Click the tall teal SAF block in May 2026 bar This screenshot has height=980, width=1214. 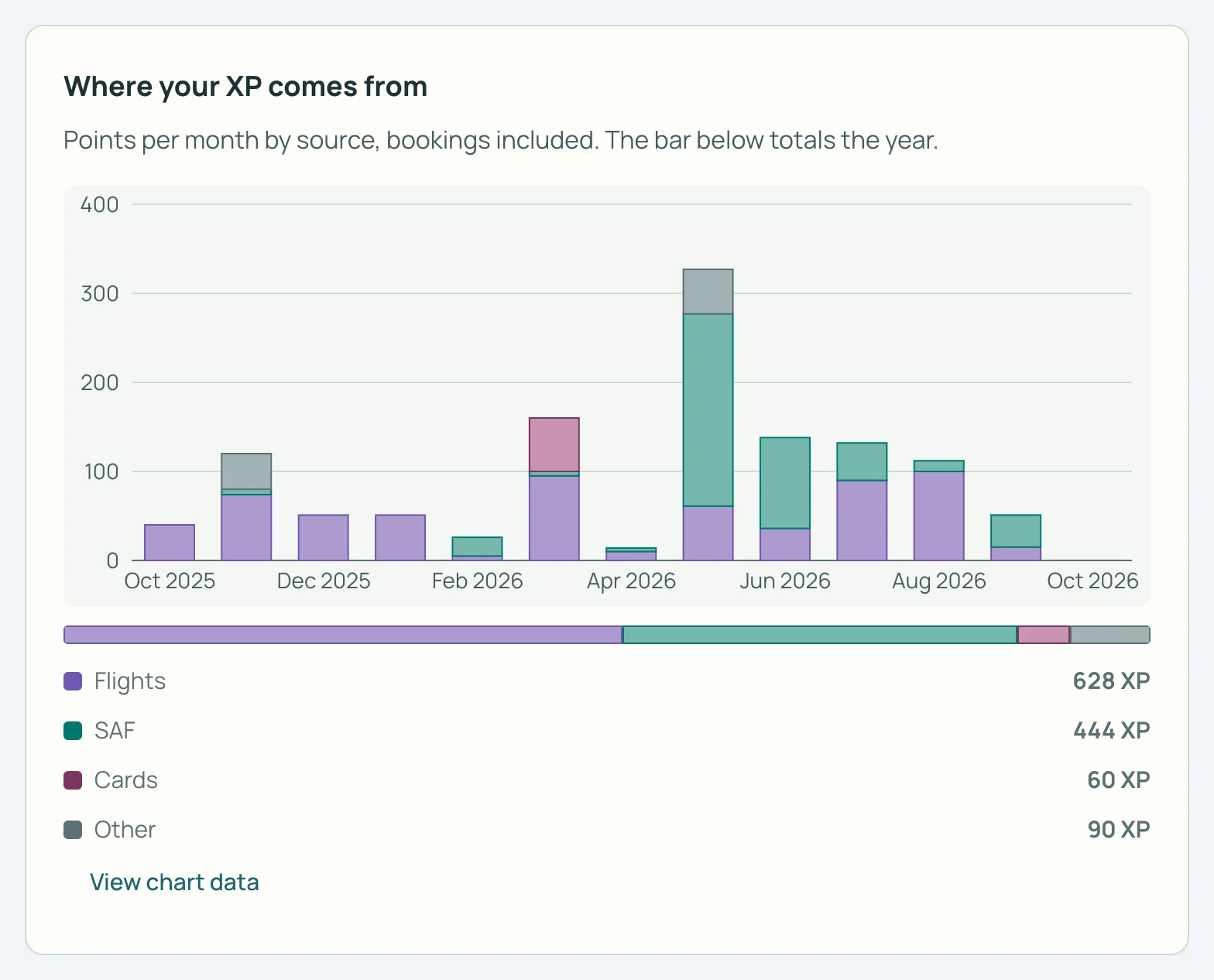708,410
